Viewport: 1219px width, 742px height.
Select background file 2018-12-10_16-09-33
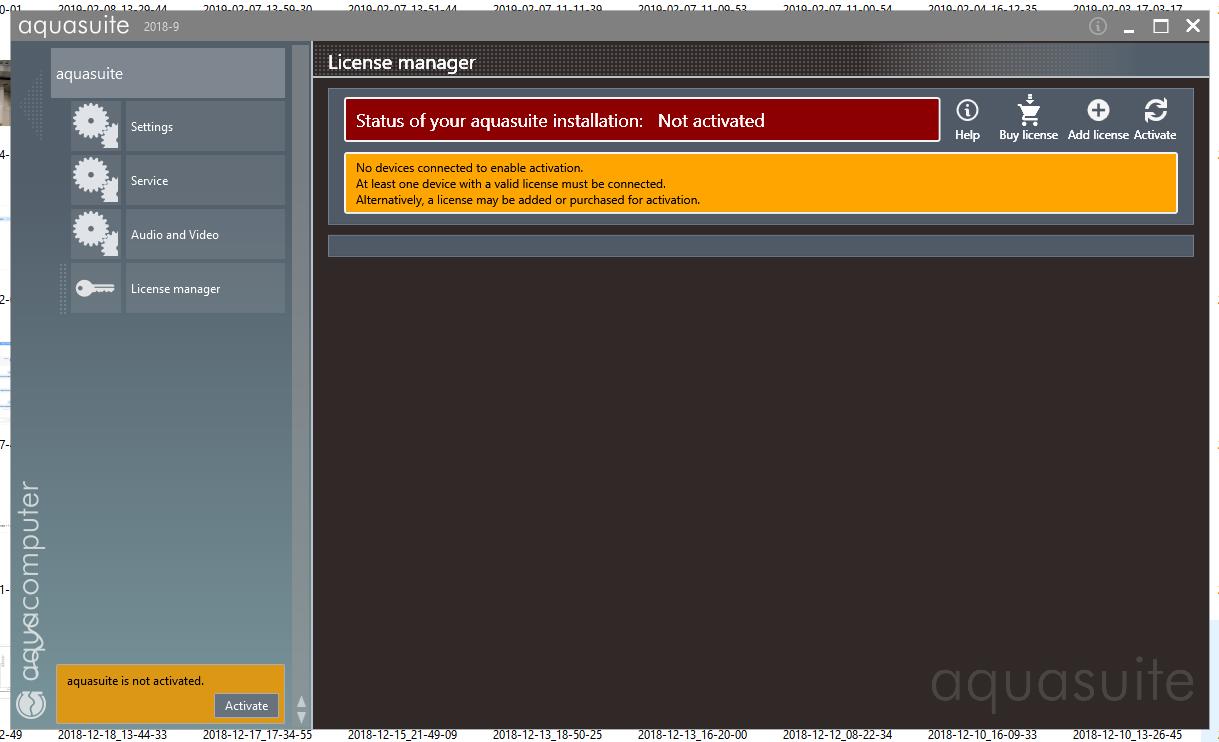click(982, 734)
